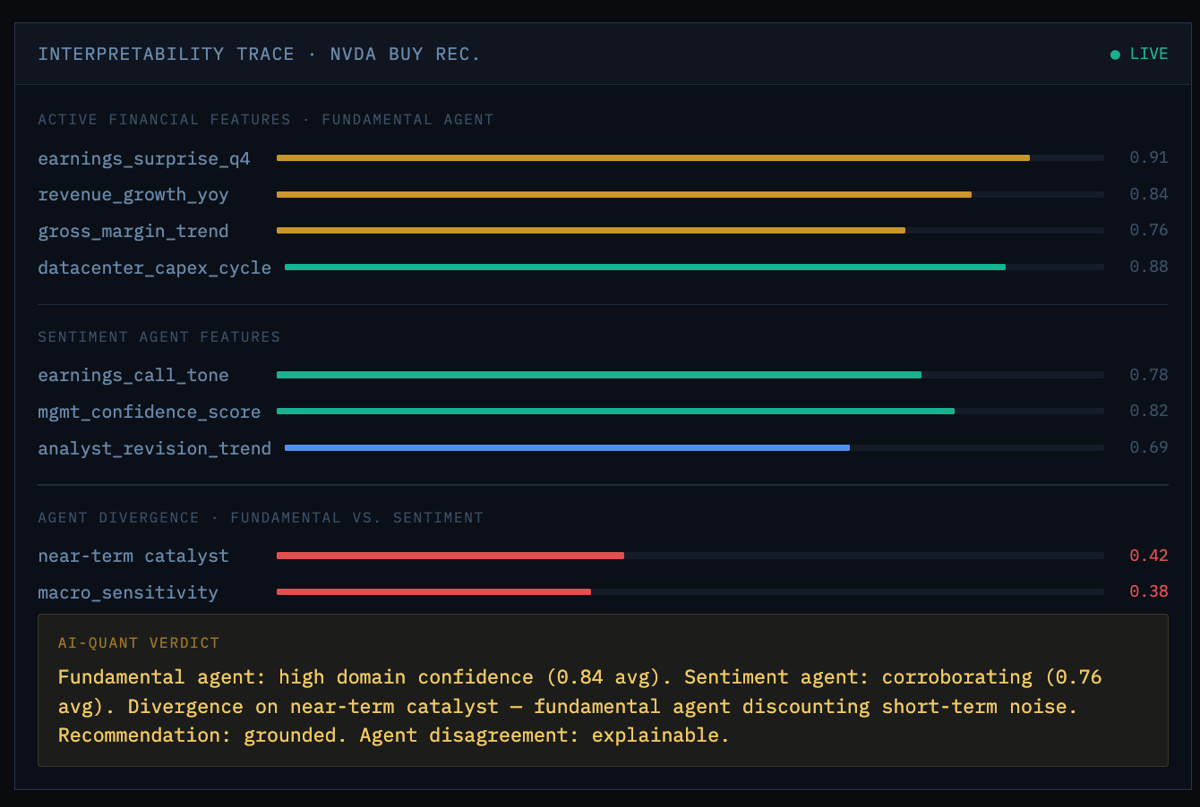1200x807 pixels.
Task: Click the revenue_growth_yoy progress bar
Action: (x=624, y=195)
